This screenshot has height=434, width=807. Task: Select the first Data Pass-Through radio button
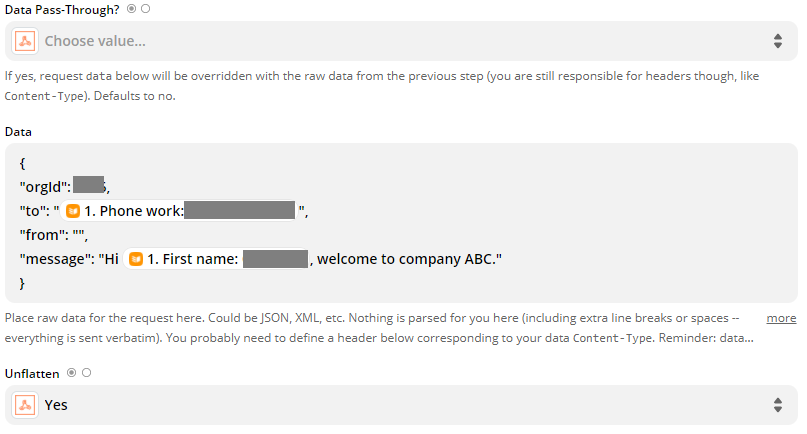[x=132, y=8]
